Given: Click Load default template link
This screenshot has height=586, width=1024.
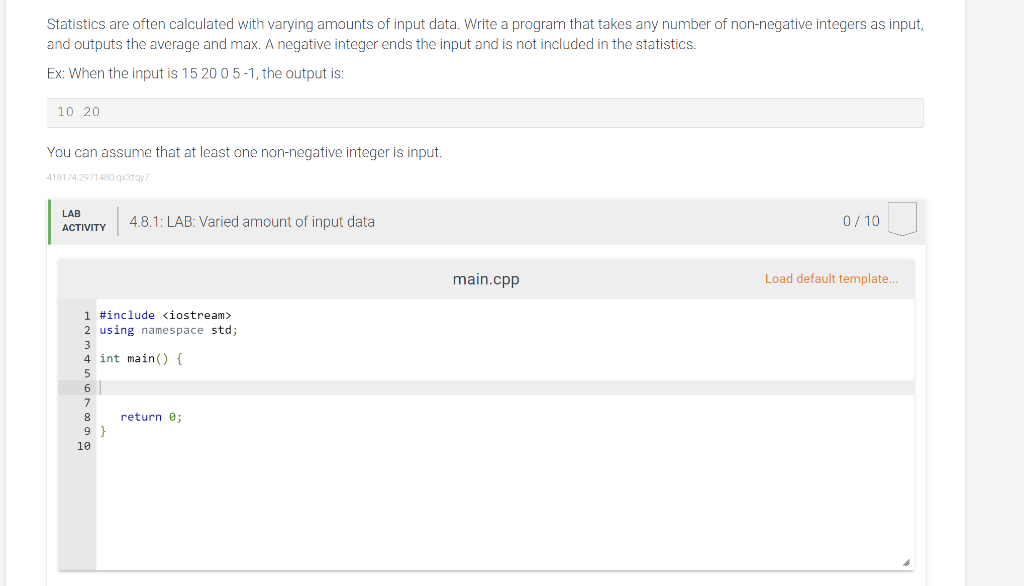Looking at the screenshot, I should [x=831, y=279].
